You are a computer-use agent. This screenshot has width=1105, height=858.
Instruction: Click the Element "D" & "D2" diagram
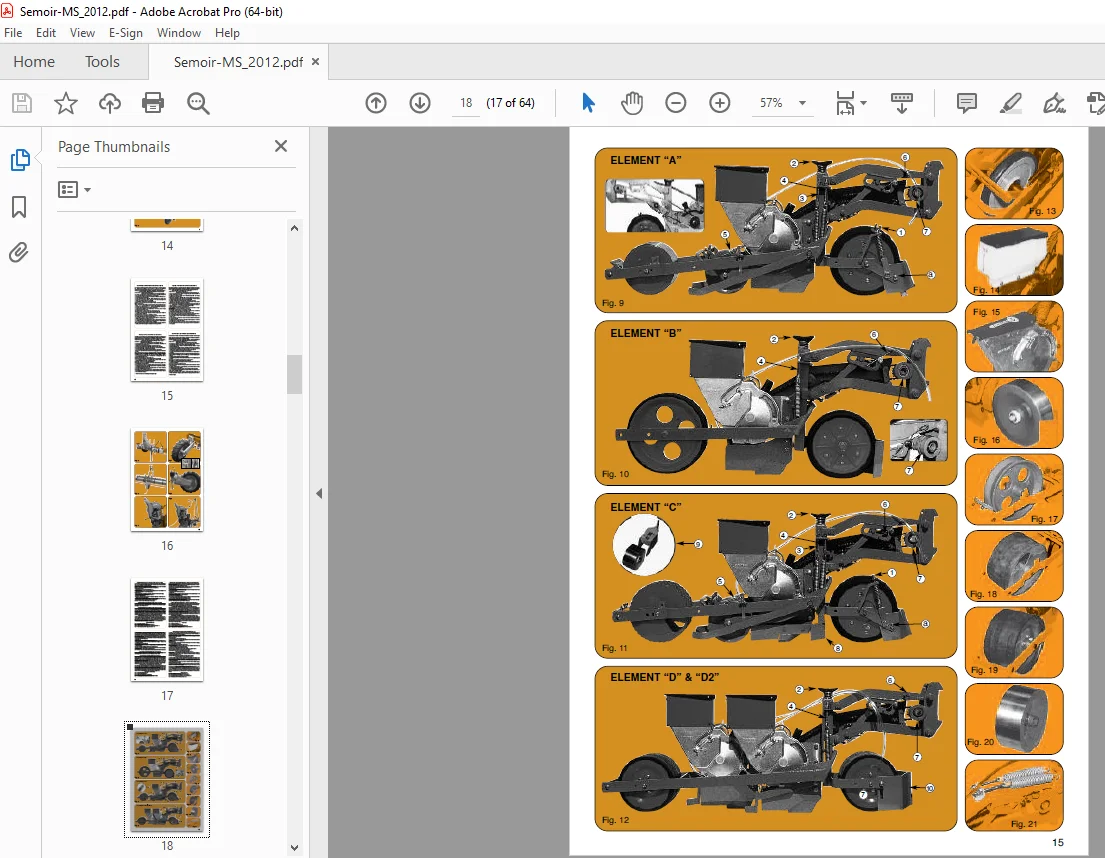pos(776,749)
